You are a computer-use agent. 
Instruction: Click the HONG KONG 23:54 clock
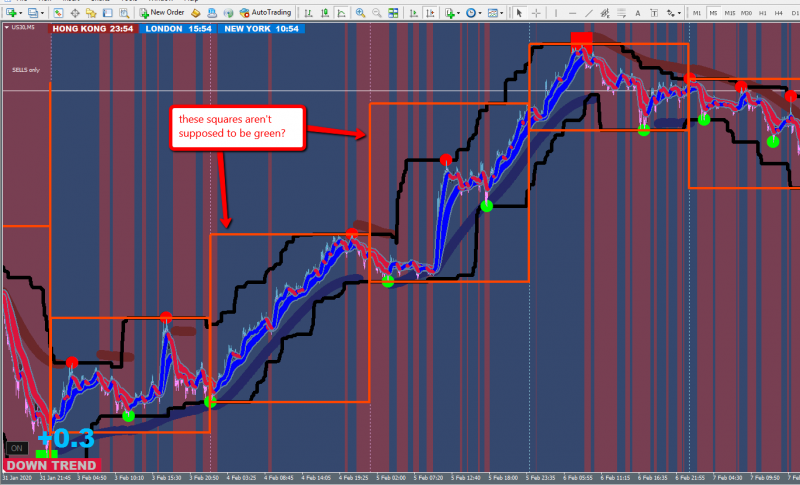coord(93,29)
